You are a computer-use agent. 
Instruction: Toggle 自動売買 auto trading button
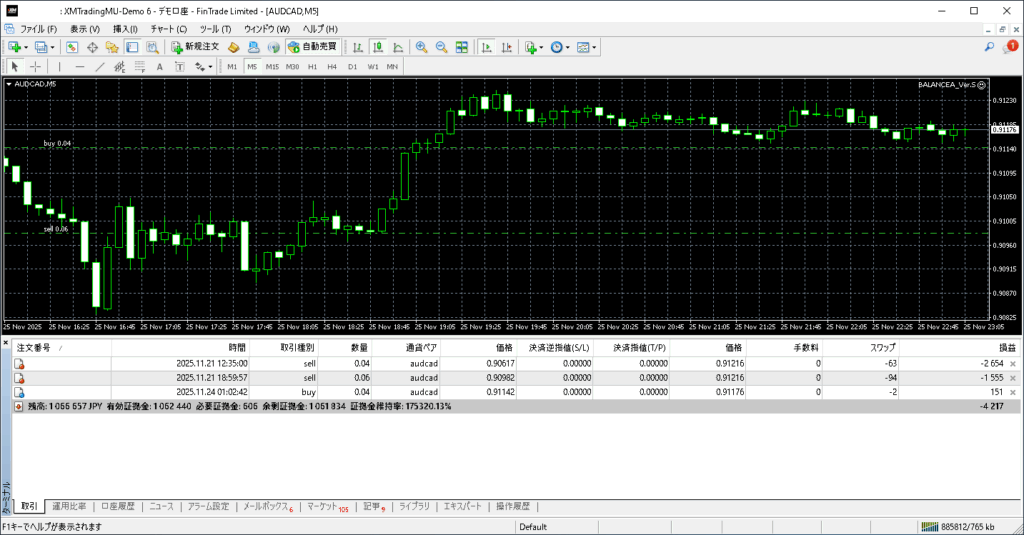[312, 47]
